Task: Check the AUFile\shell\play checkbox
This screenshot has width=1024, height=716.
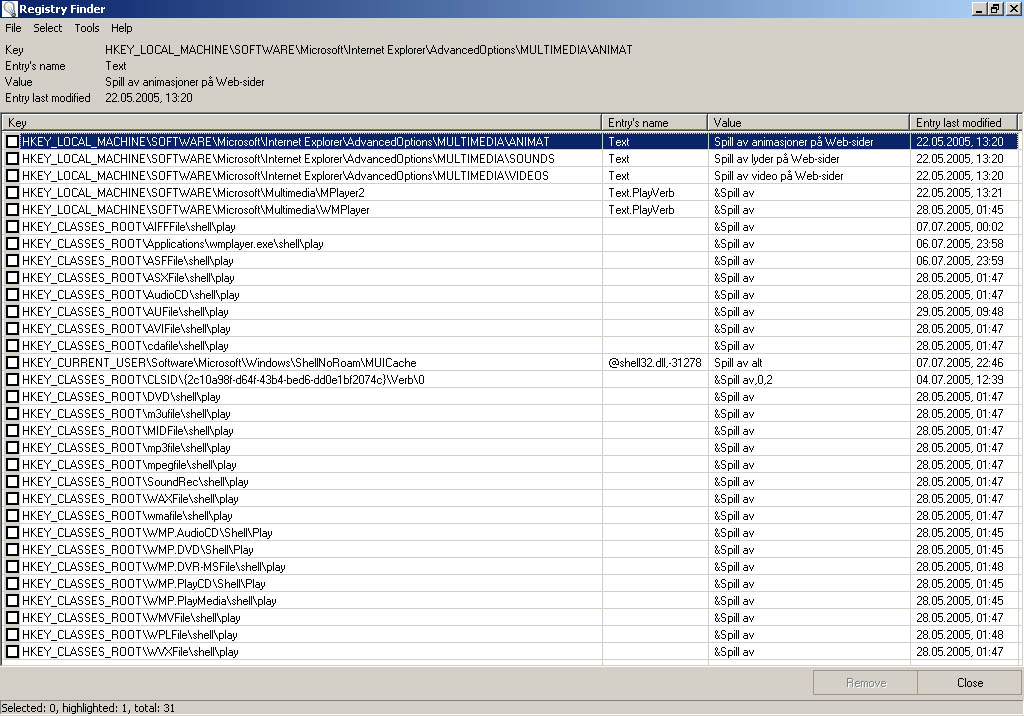Action: pyautogui.click(x=12, y=312)
